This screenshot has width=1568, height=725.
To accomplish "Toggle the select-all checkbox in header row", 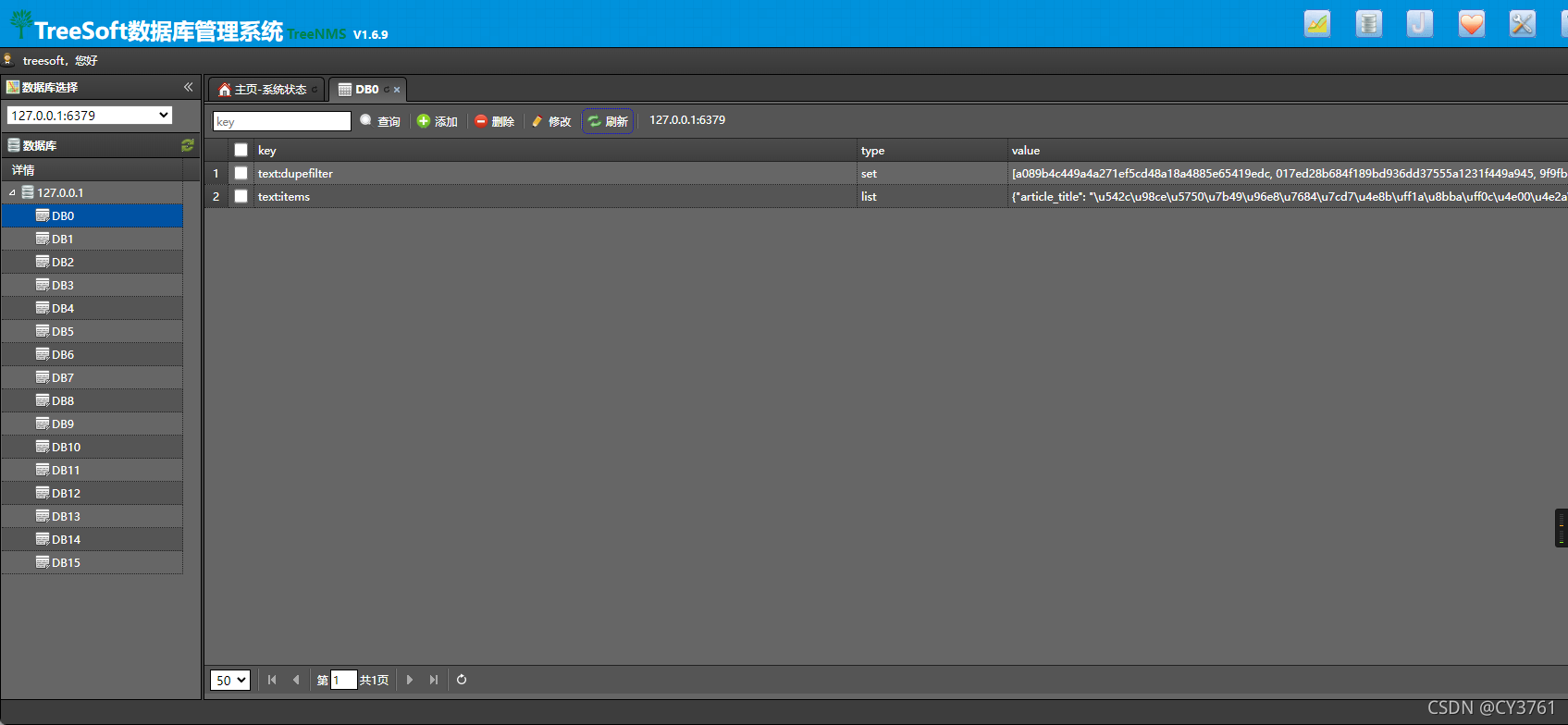I will coord(241,150).
